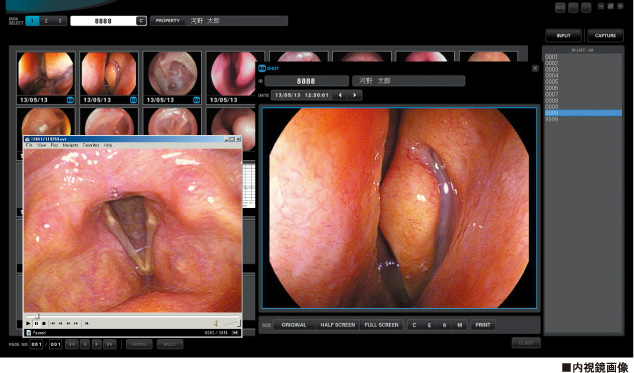Click the INPUT button

(x=563, y=36)
